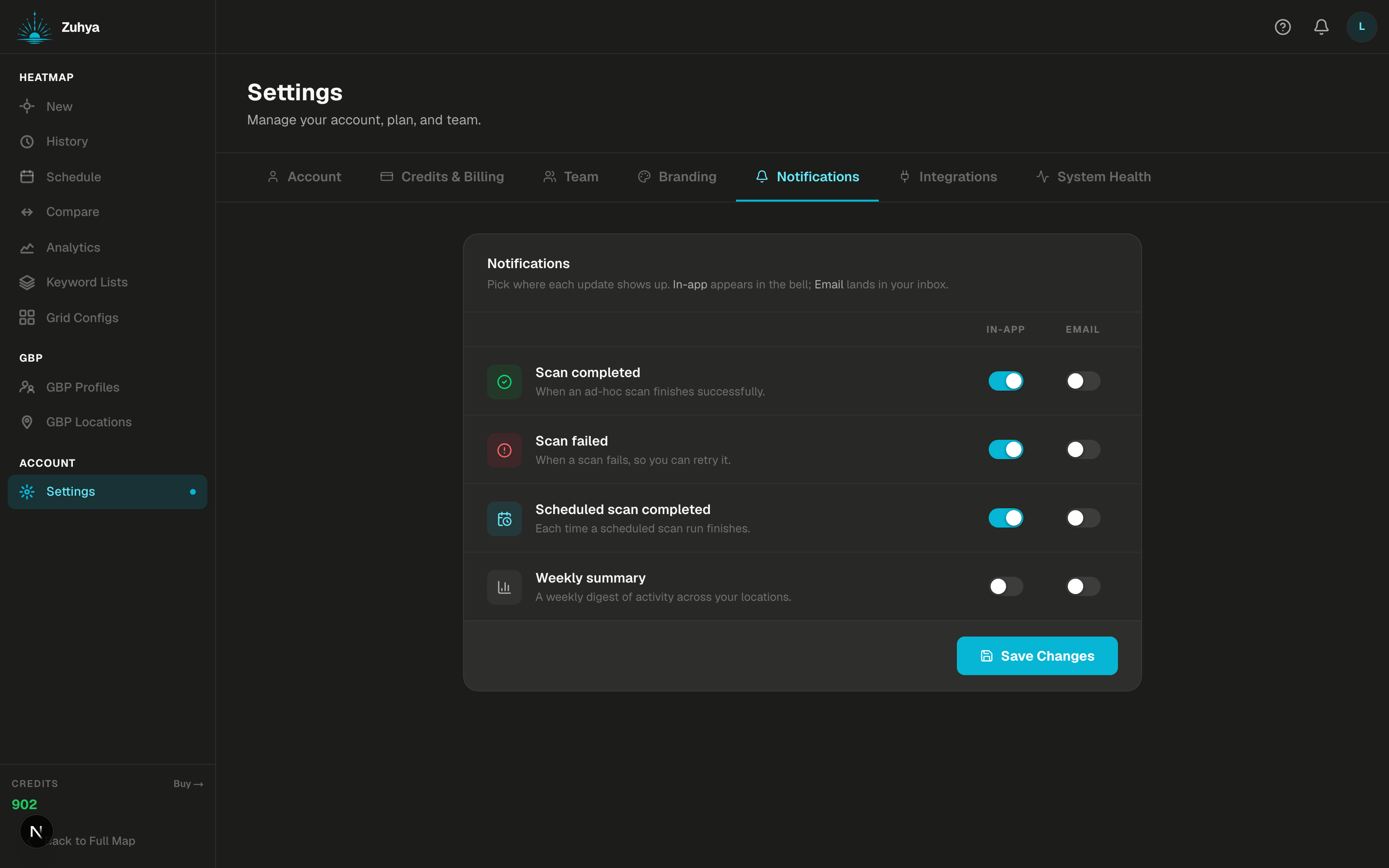1389x868 pixels.
Task: Click the Buy credits link
Action: pyautogui.click(x=188, y=784)
